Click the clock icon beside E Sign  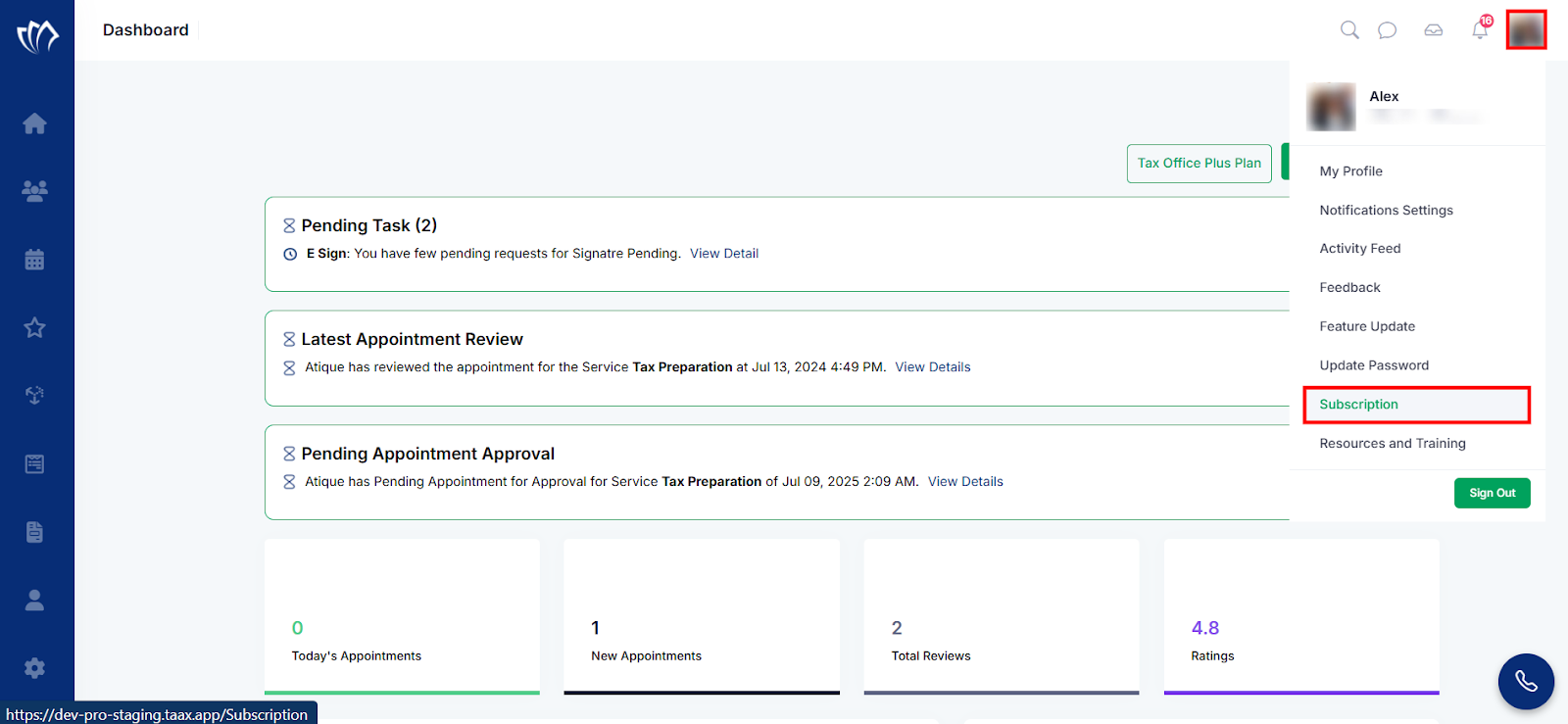pyautogui.click(x=290, y=254)
